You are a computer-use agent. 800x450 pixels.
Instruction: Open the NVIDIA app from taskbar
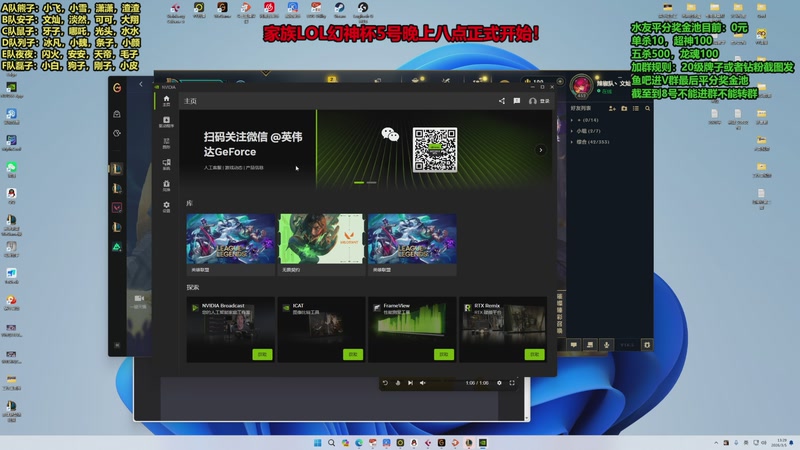pyautogui.click(x=483, y=443)
